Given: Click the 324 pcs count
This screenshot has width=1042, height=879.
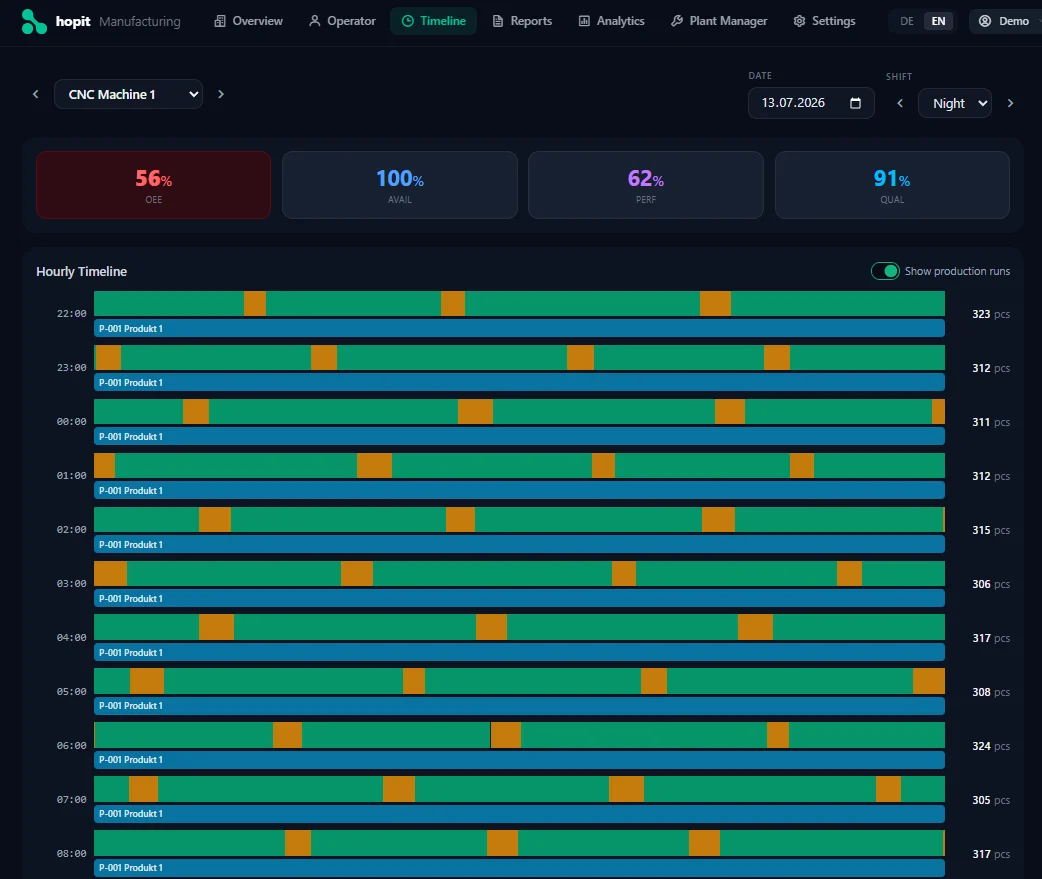Looking at the screenshot, I should [x=991, y=746].
